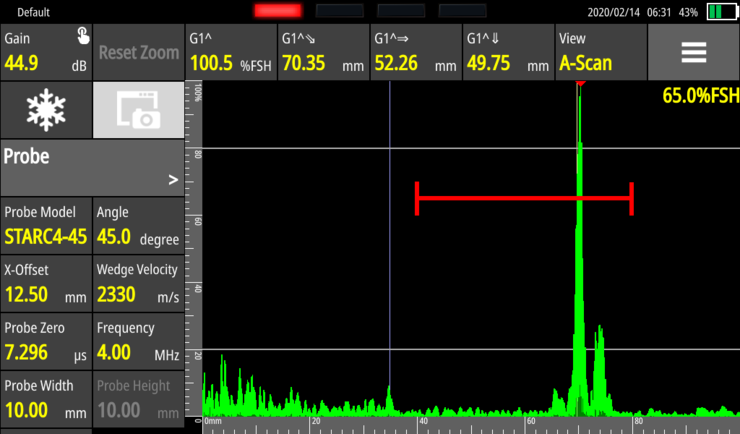740x434 pixels.
Task: Click the 60 mark on horizontal ruler
Action: coord(531,421)
